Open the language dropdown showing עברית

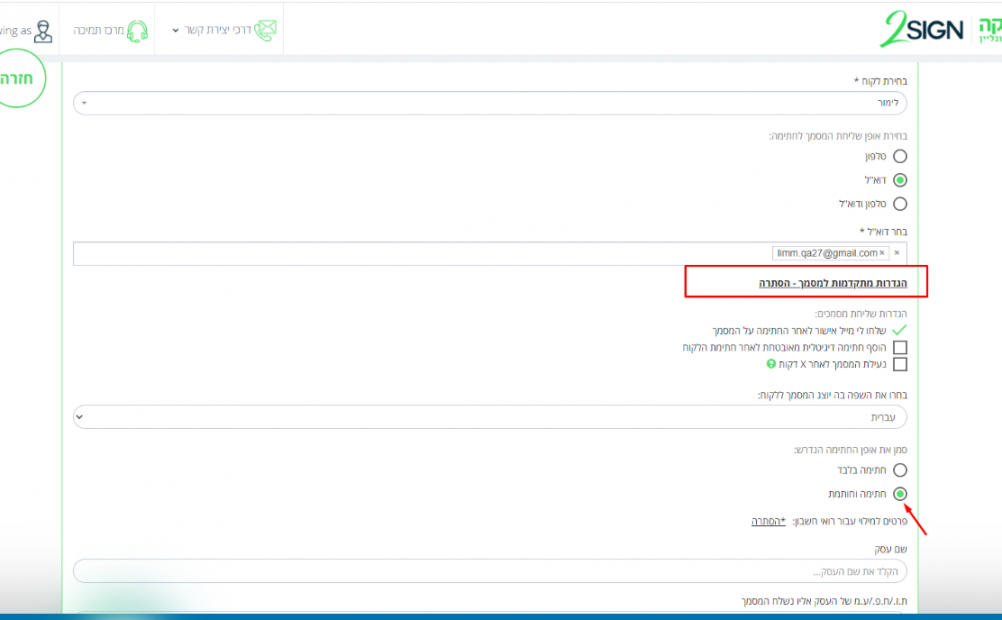[x=490, y=417]
